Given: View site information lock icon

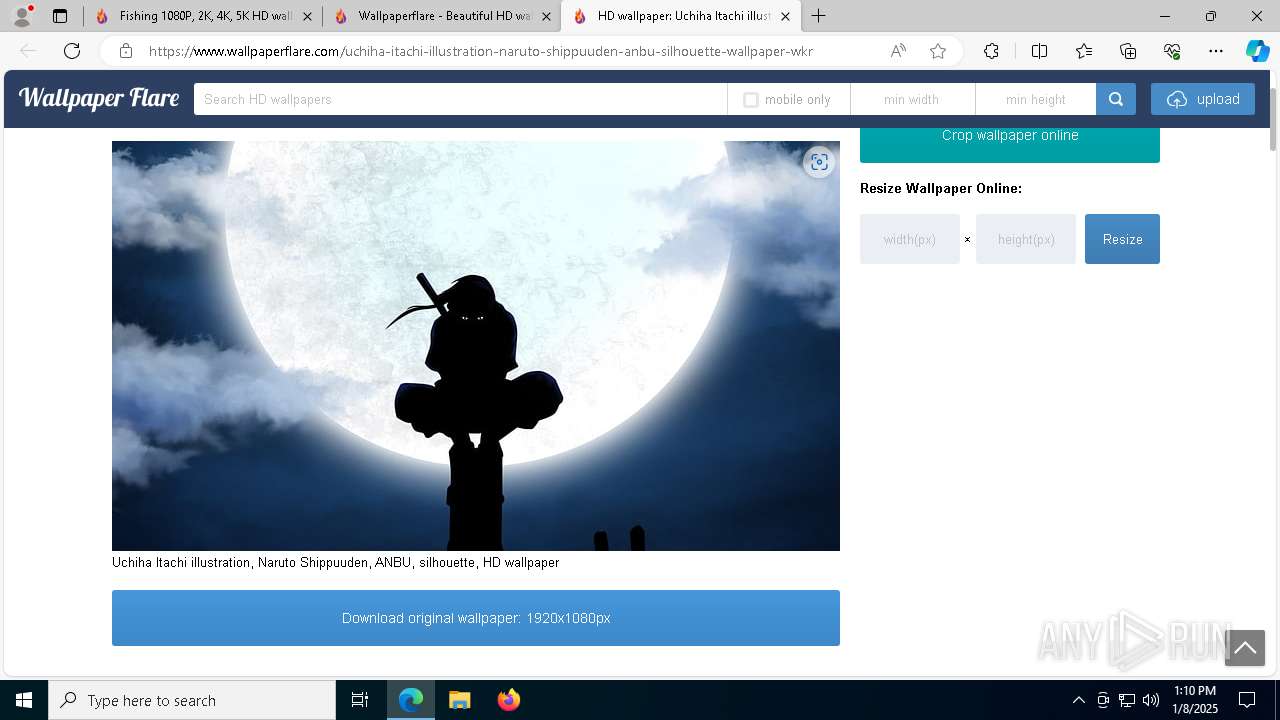Looking at the screenshot, I should (126, 51).
